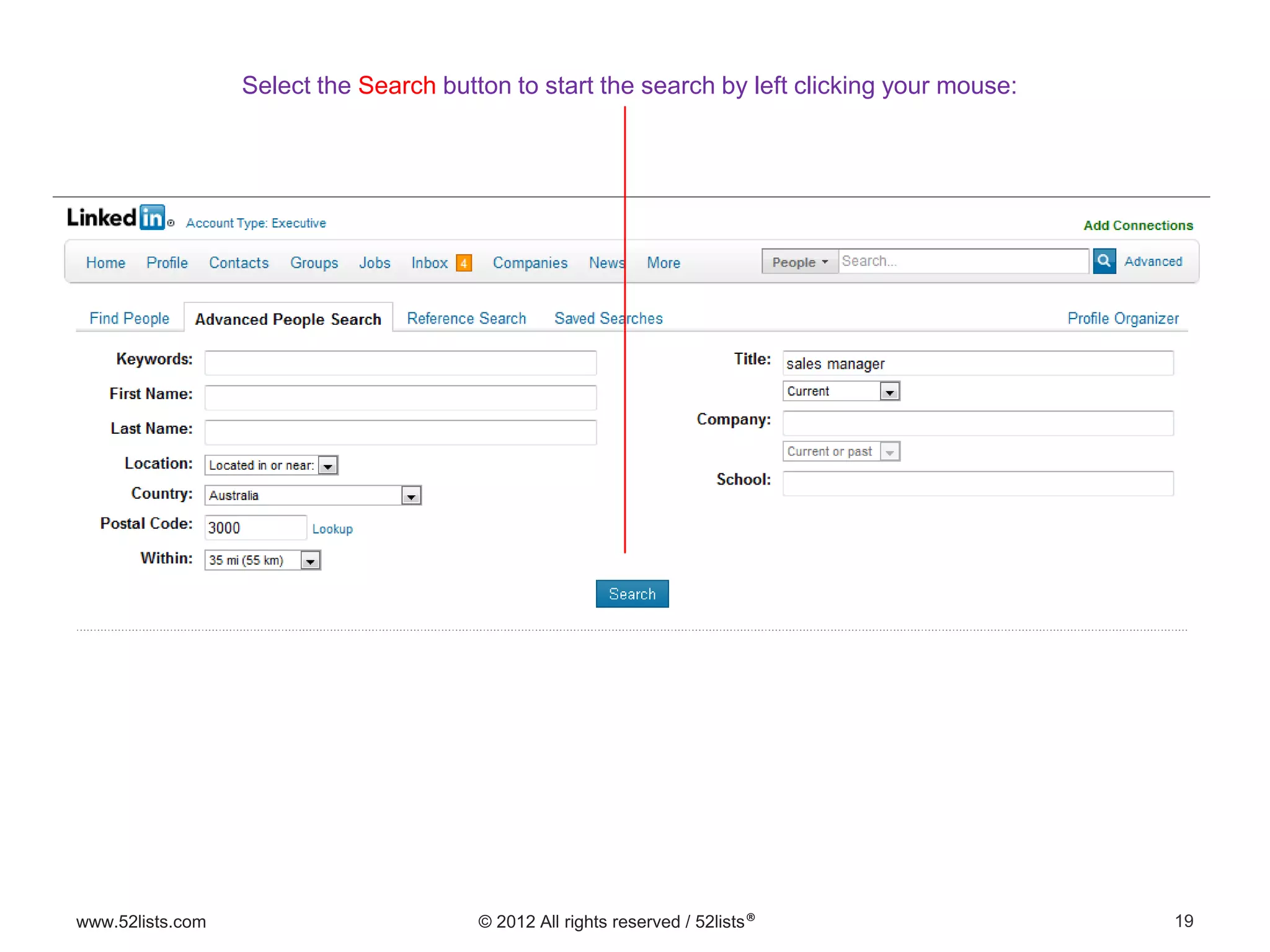1270x952 pixels.
Task: Click the LinkedIn logo
Action: pos(117,218)
